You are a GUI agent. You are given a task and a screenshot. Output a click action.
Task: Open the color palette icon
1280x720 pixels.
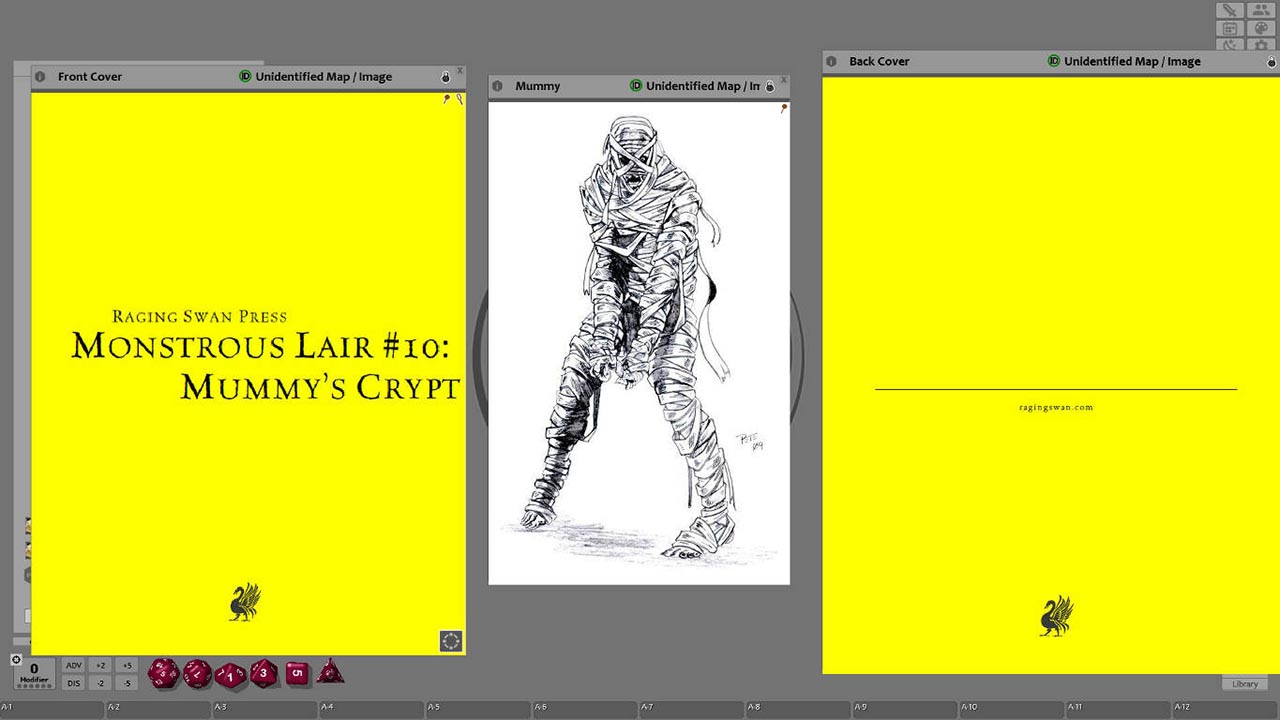1261,28
